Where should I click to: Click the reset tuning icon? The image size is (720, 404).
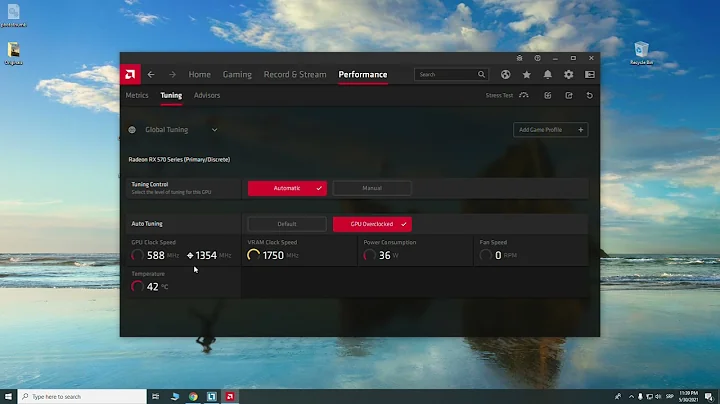click(590, 95)
